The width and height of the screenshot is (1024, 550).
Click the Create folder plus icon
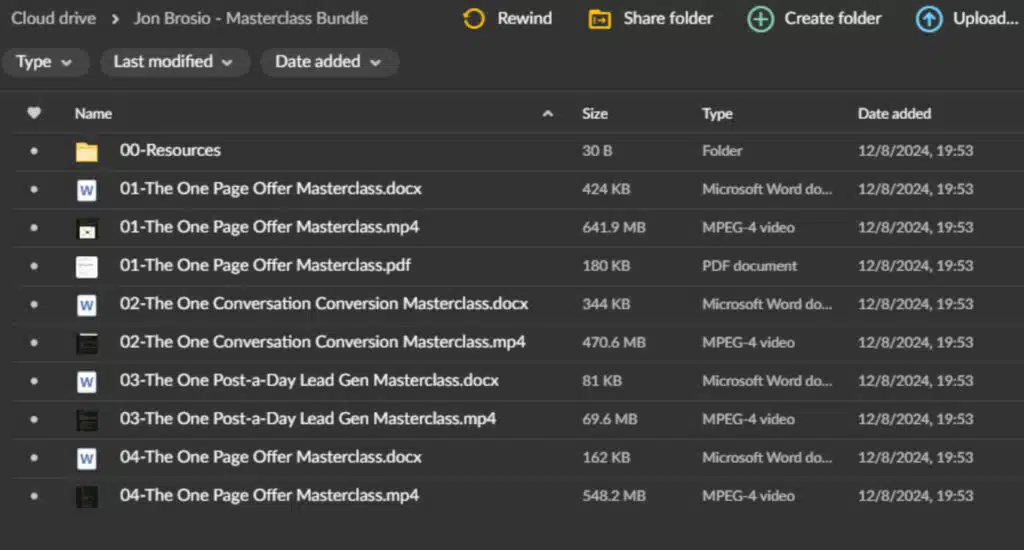click(x=760, y=19)
